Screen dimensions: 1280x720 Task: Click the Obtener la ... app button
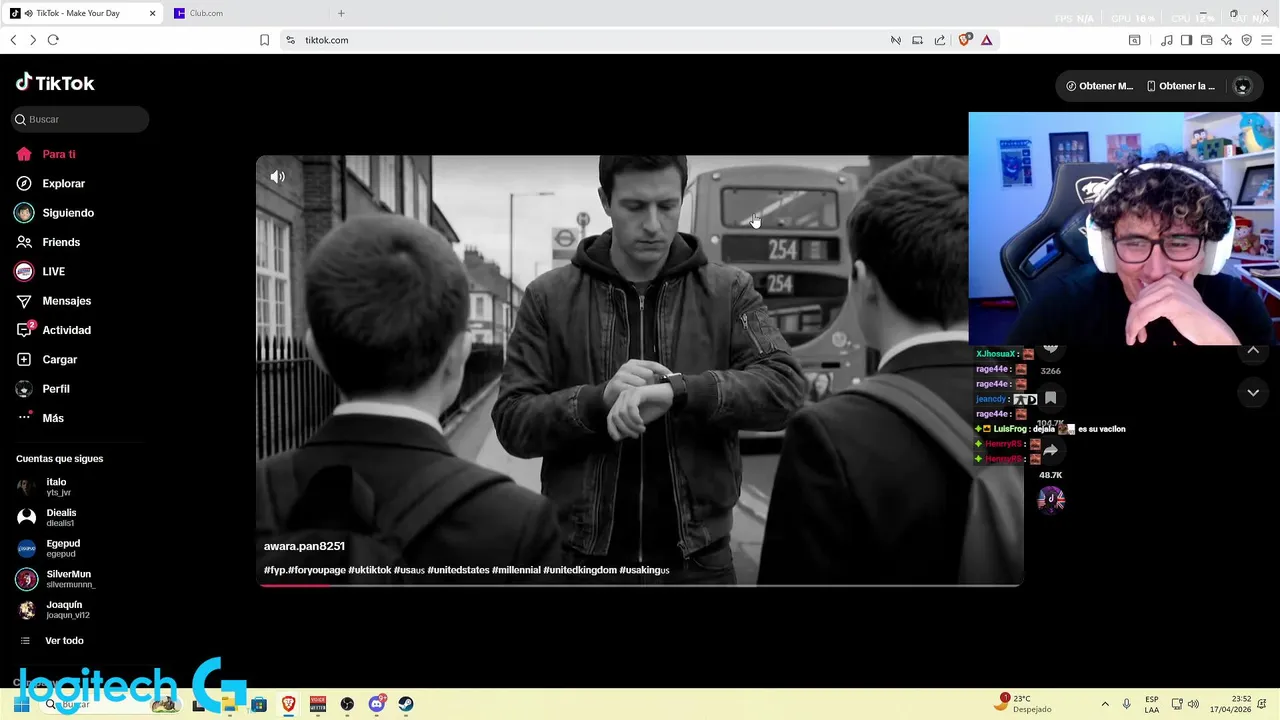point(1181,86)
